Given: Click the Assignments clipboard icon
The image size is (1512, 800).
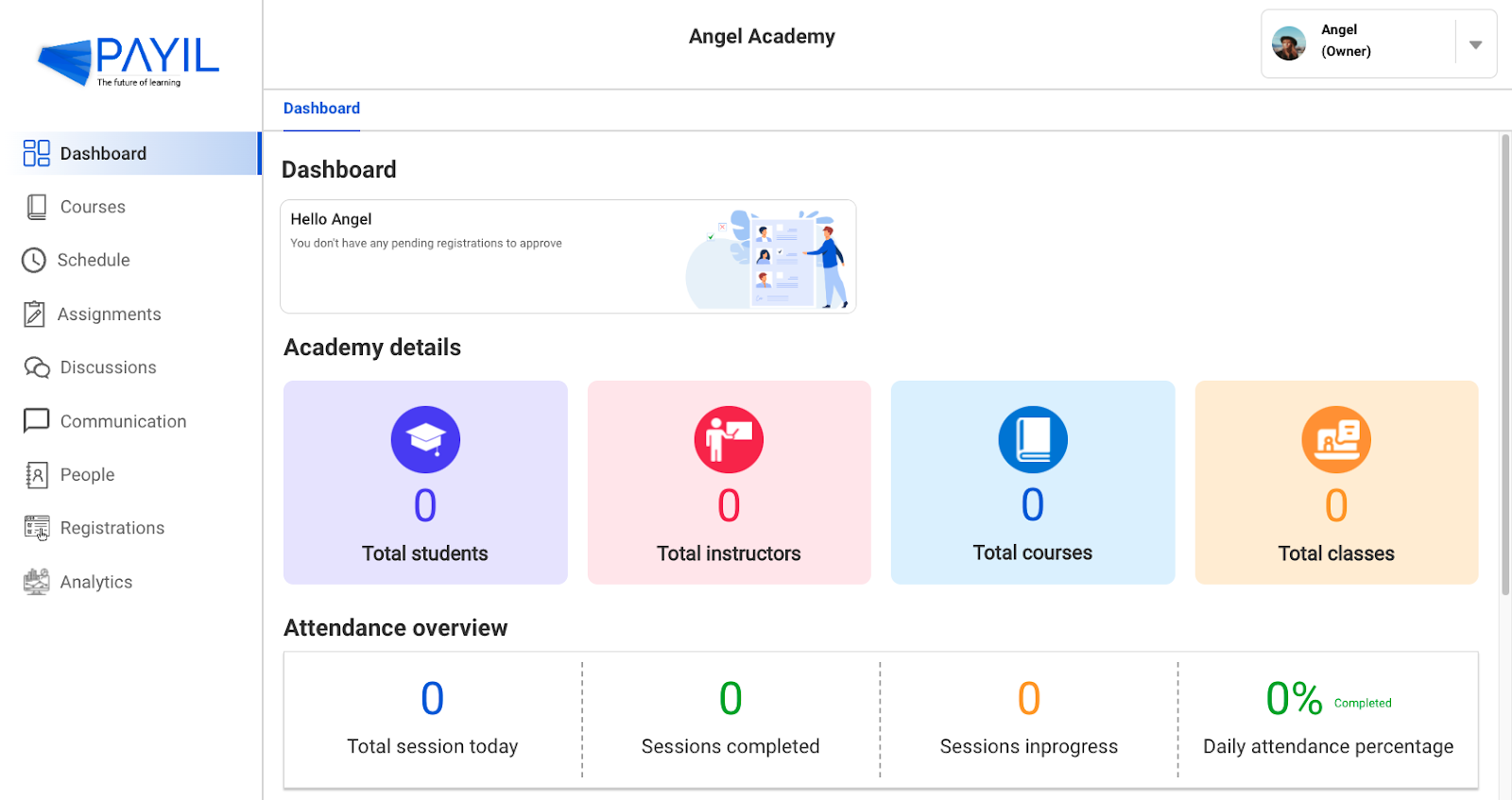Looking at the screenshot, I should 34,314.
